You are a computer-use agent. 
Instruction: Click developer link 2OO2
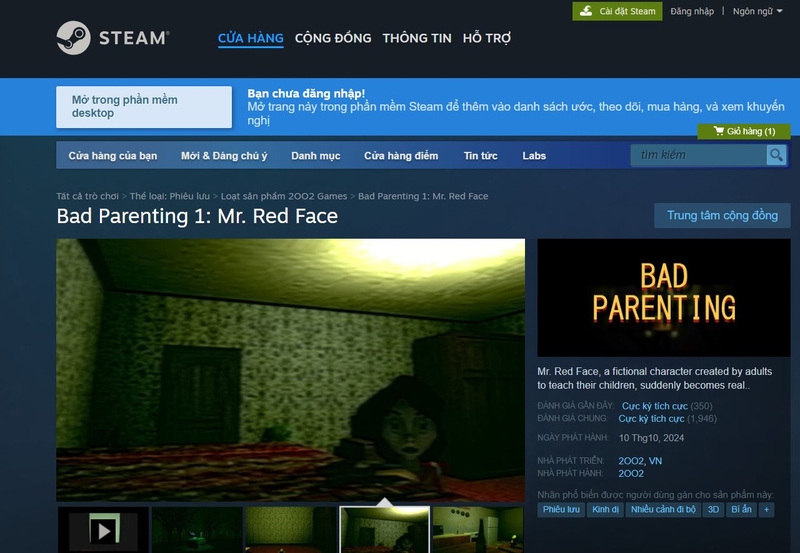pyautogui.click(x=632, y=461)
